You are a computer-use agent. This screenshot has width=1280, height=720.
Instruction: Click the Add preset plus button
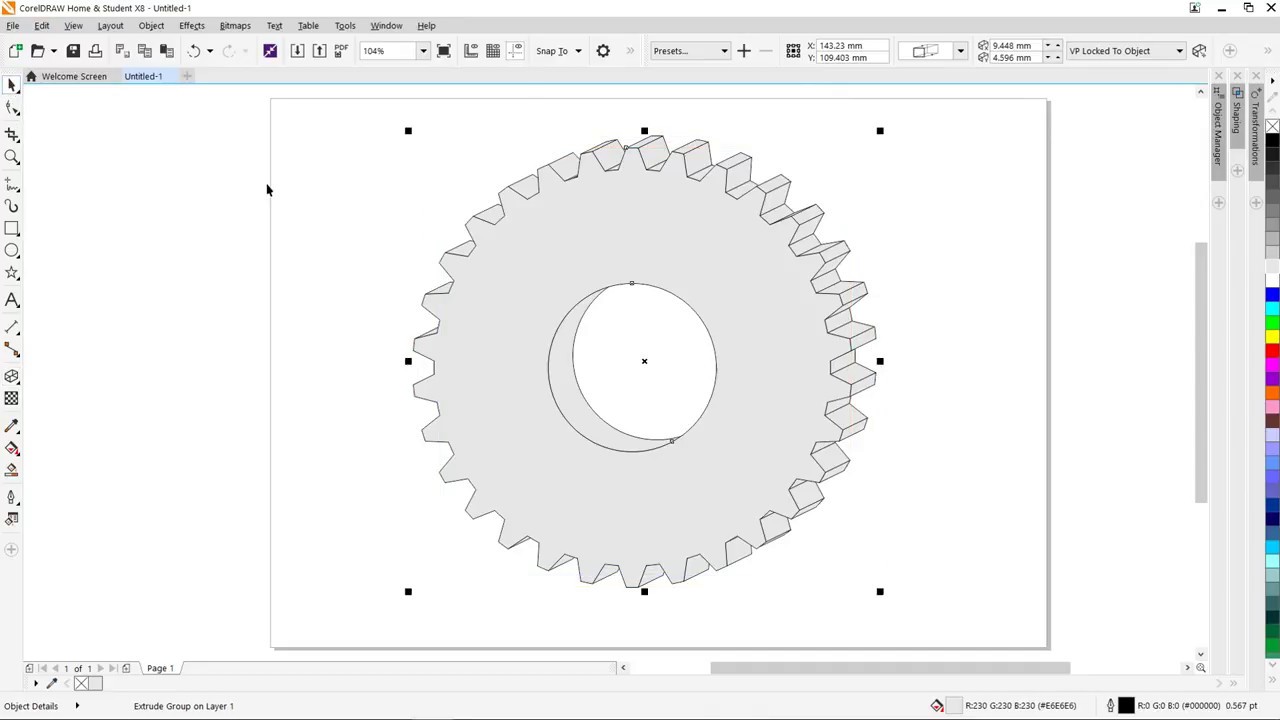coord(743,51)
